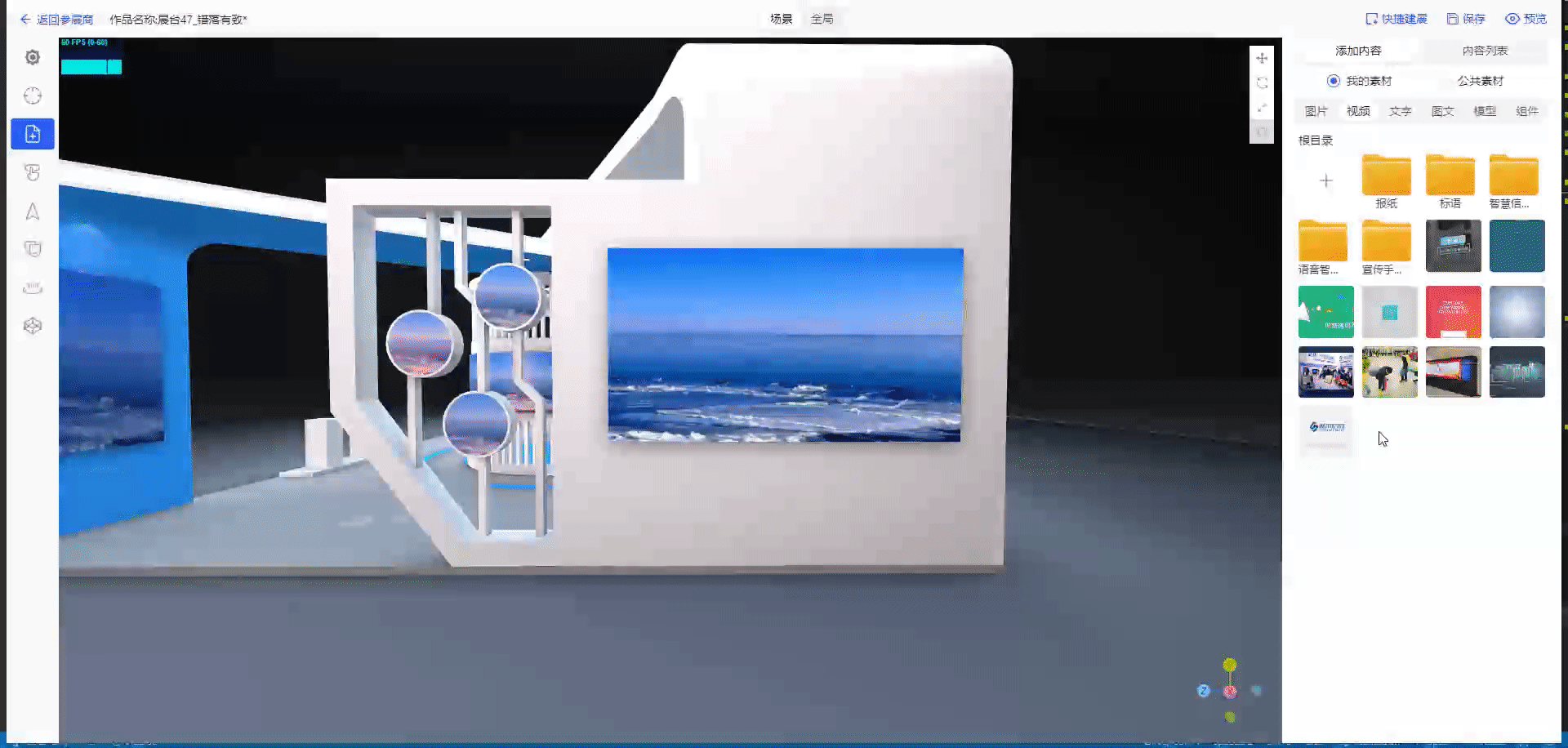1568x748 pixels.
Task: Open the settings gear in left sidebar
Action: [33, 57]
